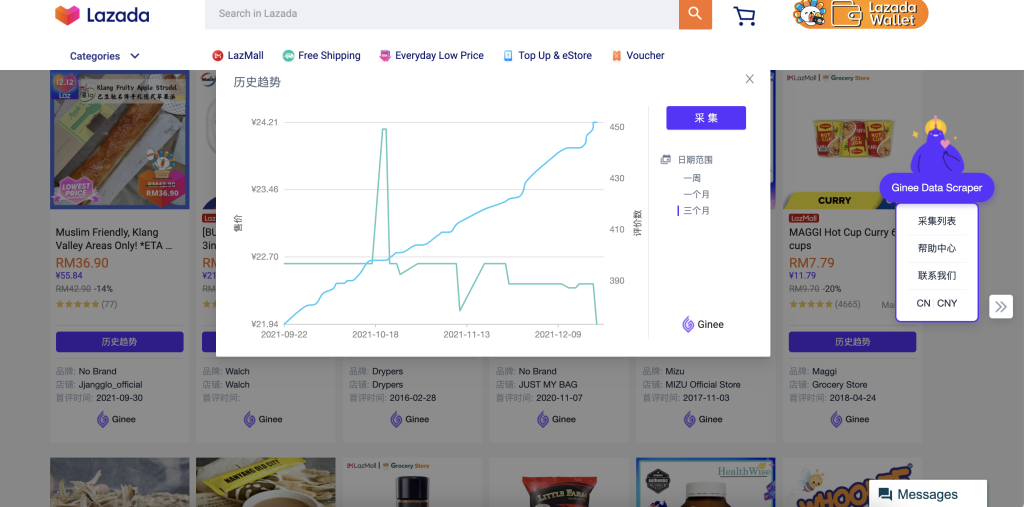Click Ginee logo under Jjangglo_official card
The image size is (1024, 507).
coord(116,419)
